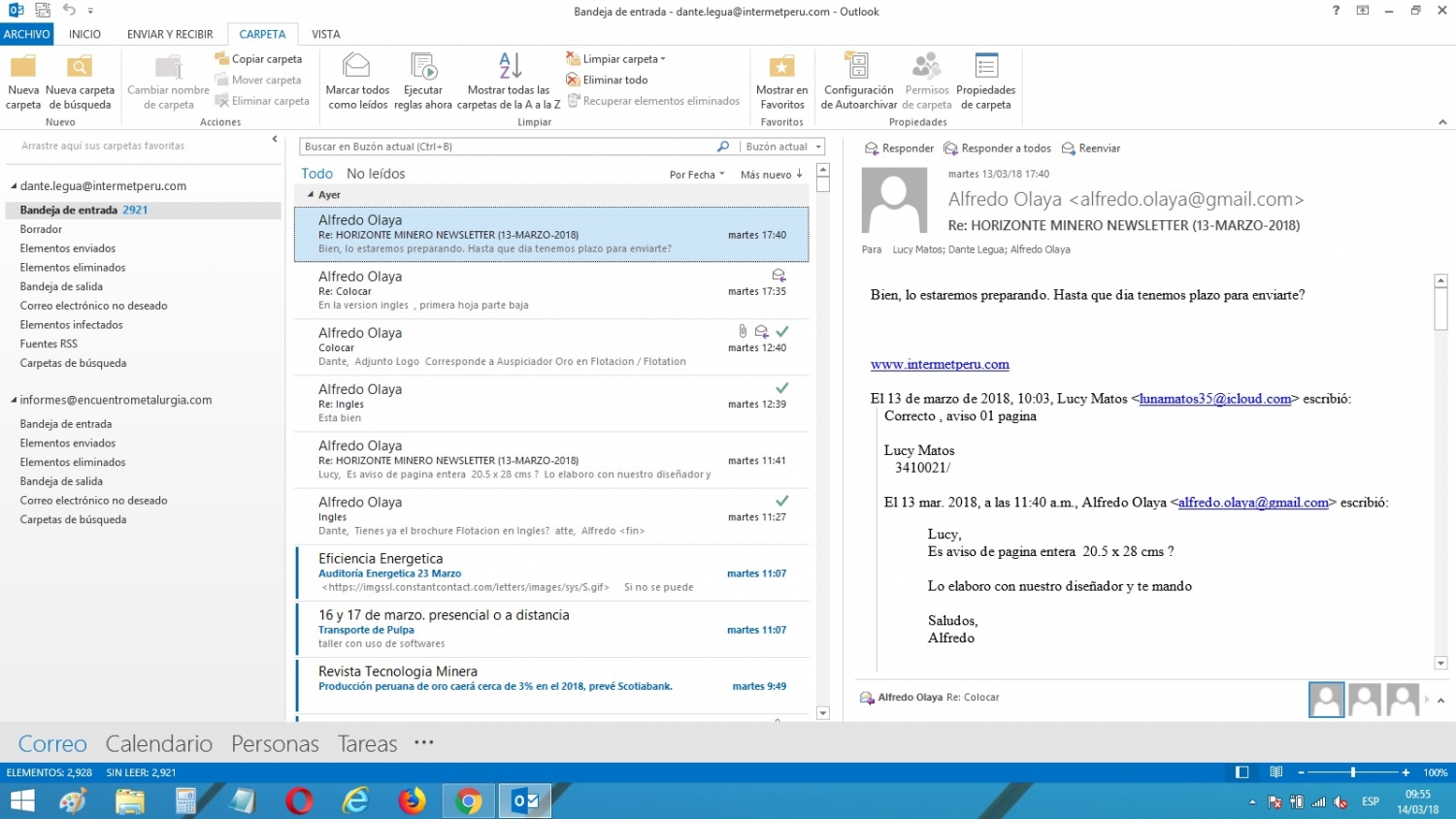1456x819 pixels.
Task: Open the Por Fecha sort dropdown
Action: pos(697,175)
